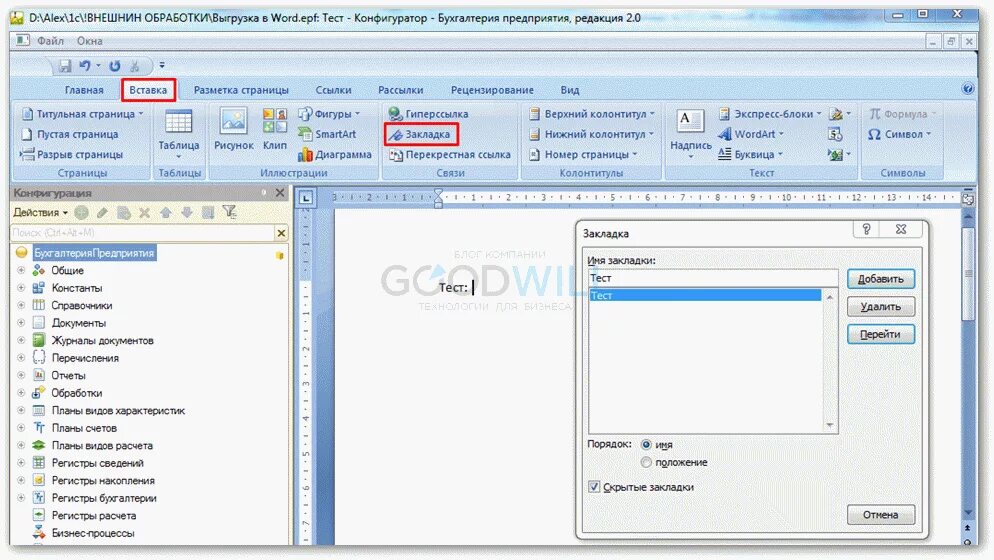
Task: Click Удалить button in bookmark dialog
Action: (x=881, y=307)
